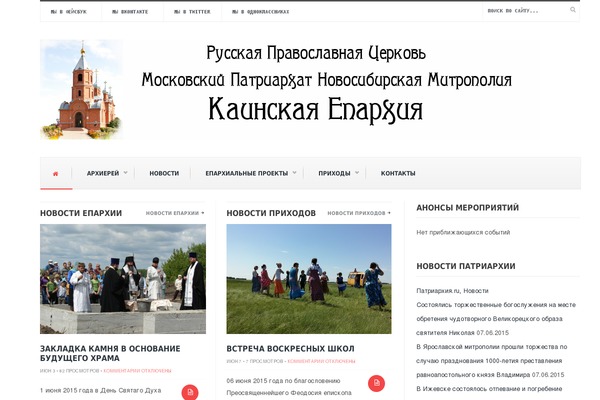Click the Анонсы мероприятий heading

click(x=468, y=208)
